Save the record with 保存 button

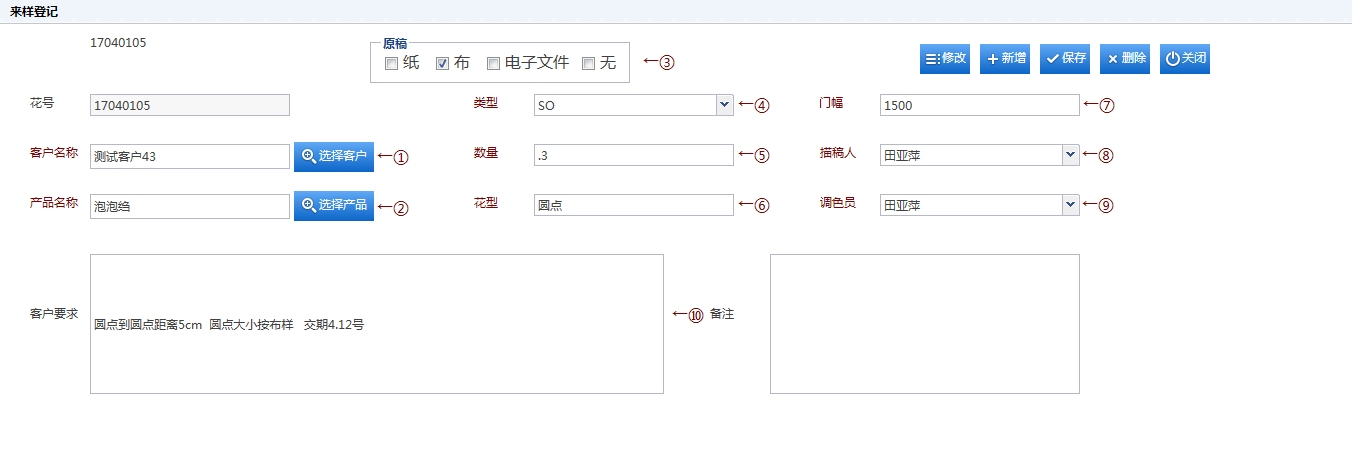pyautogui.click(x=1064, y=59)
